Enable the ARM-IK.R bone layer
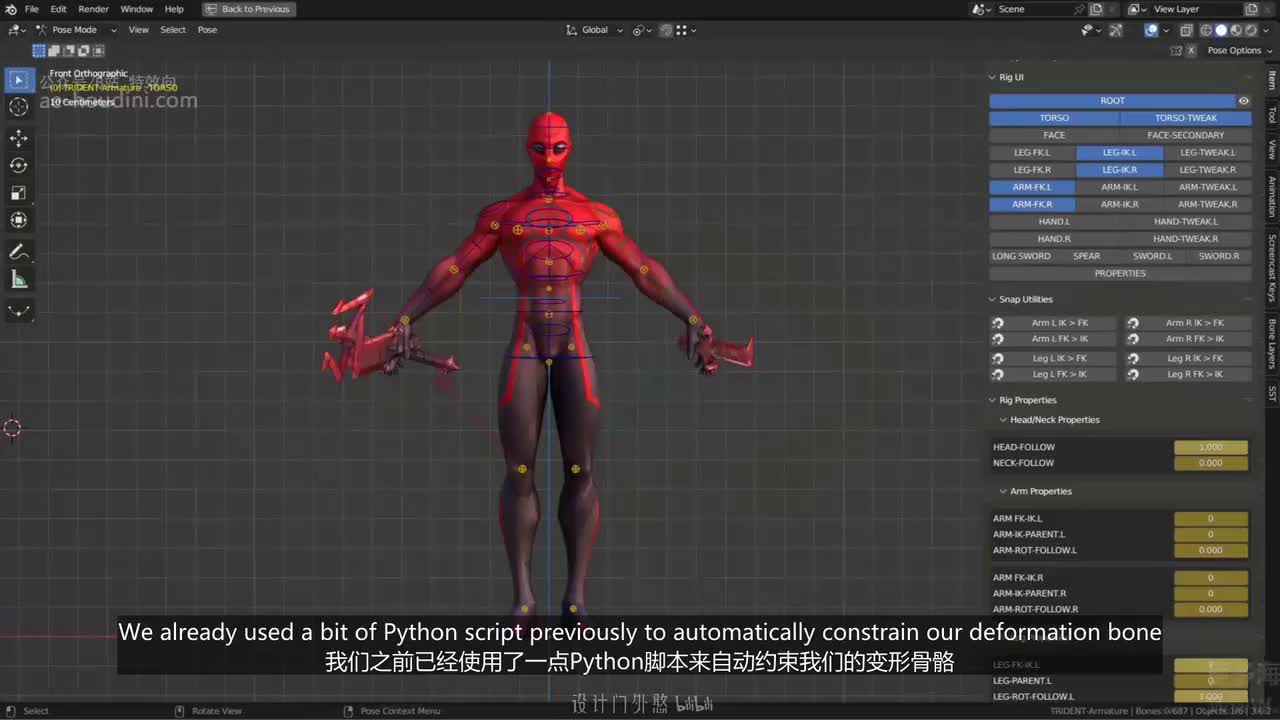 (x=1120, y=204)
